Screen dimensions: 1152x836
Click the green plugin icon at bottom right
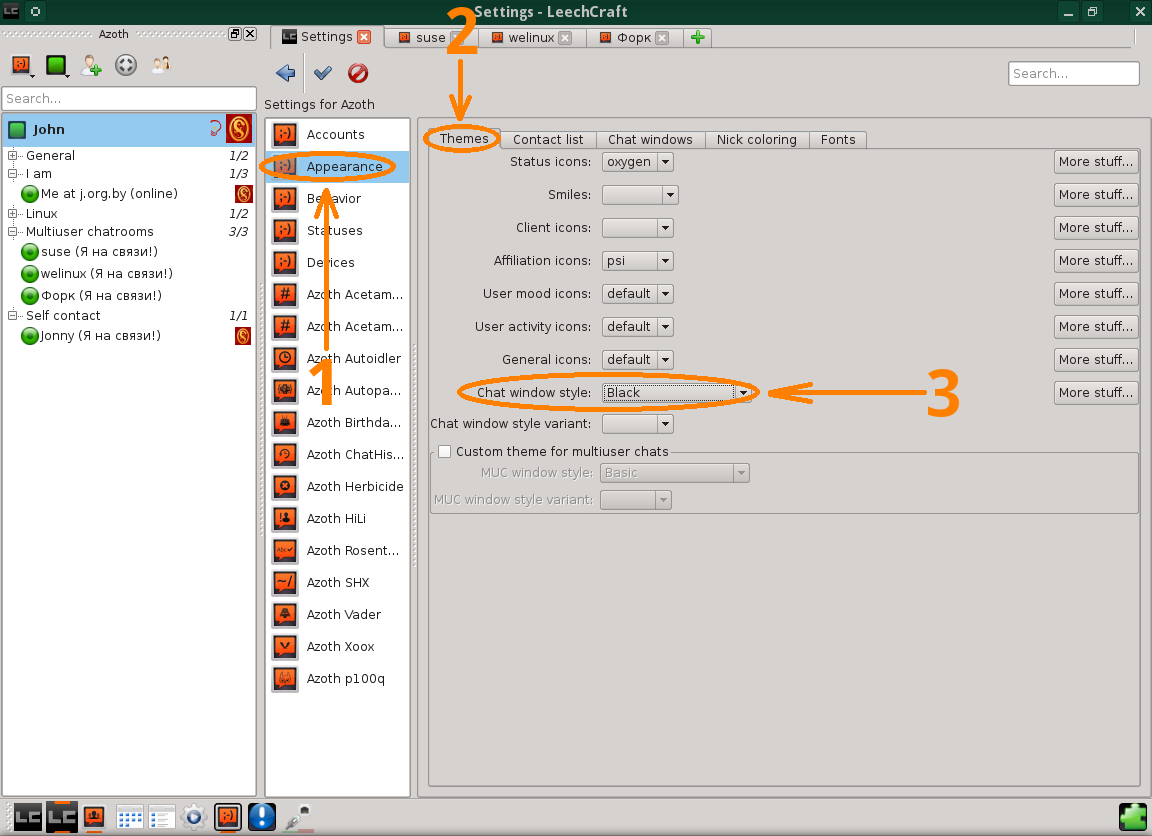point(1132,816)
